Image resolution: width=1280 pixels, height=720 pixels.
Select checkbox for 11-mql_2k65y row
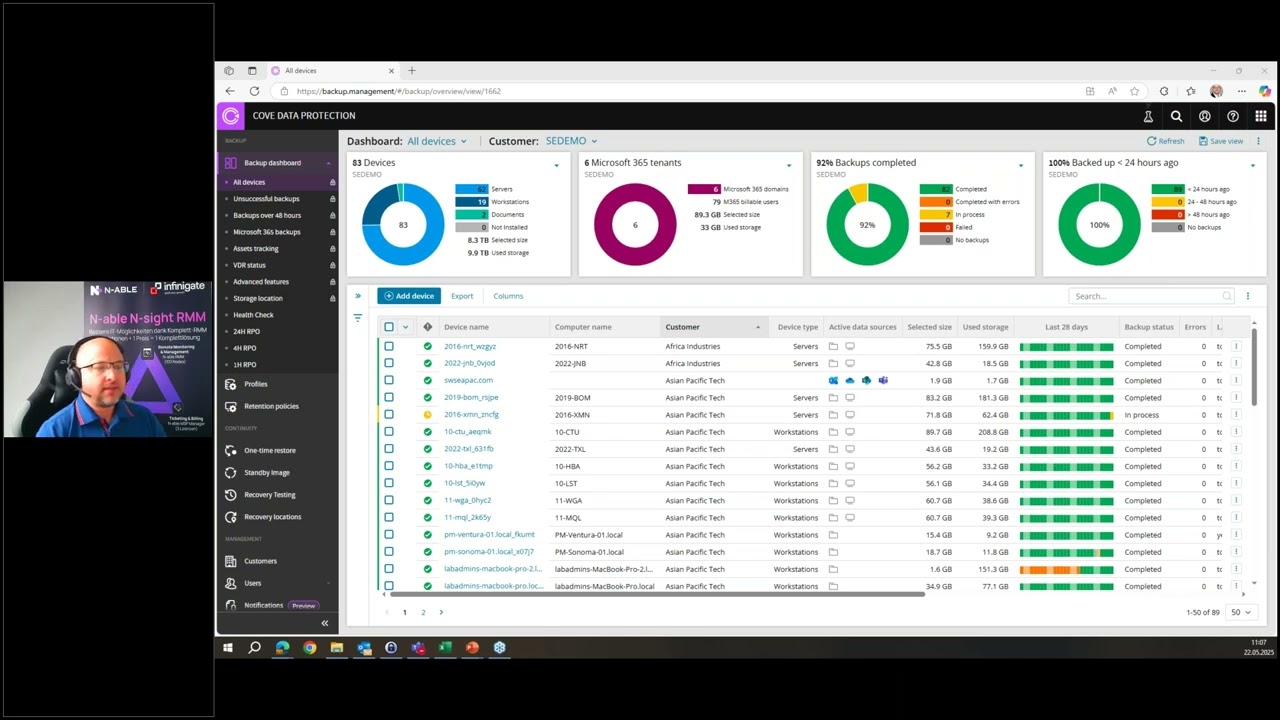pyautogui.click(x=389, y=517)
